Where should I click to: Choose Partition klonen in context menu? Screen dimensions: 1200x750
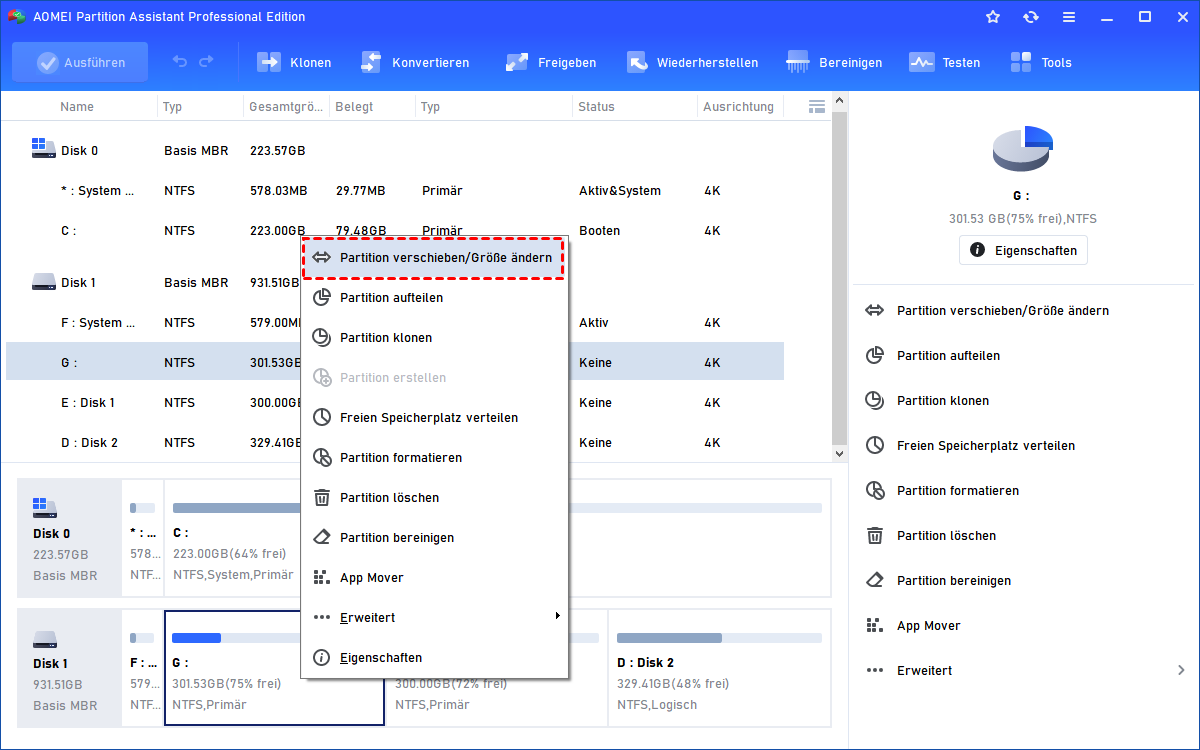click(x=434, y=338)
